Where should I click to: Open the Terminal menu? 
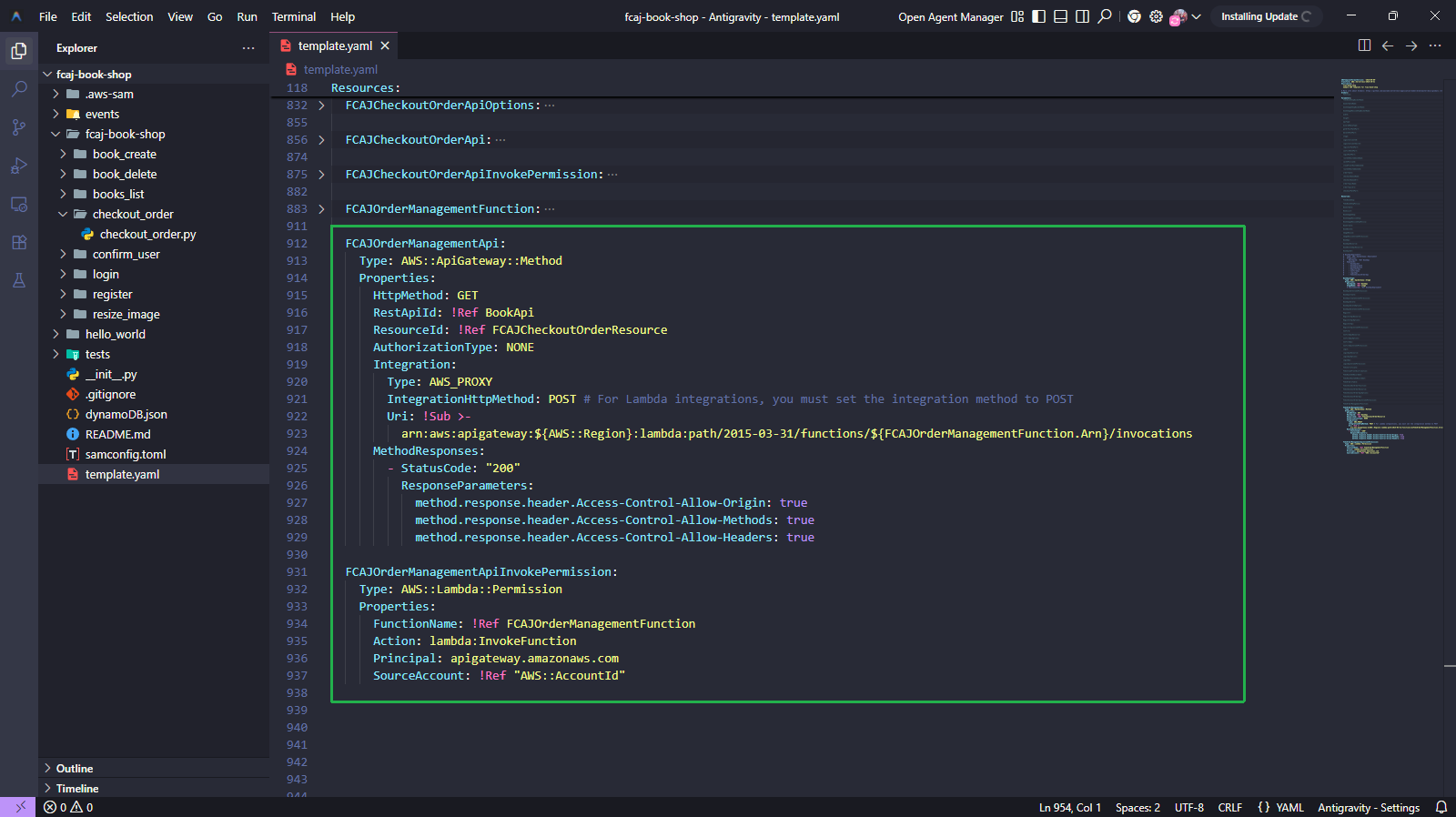294,16
